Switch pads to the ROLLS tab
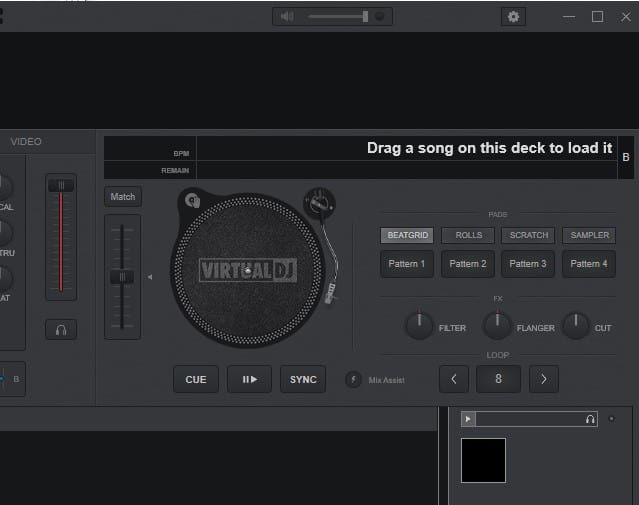Screen dimensions: 639x505 468,235
